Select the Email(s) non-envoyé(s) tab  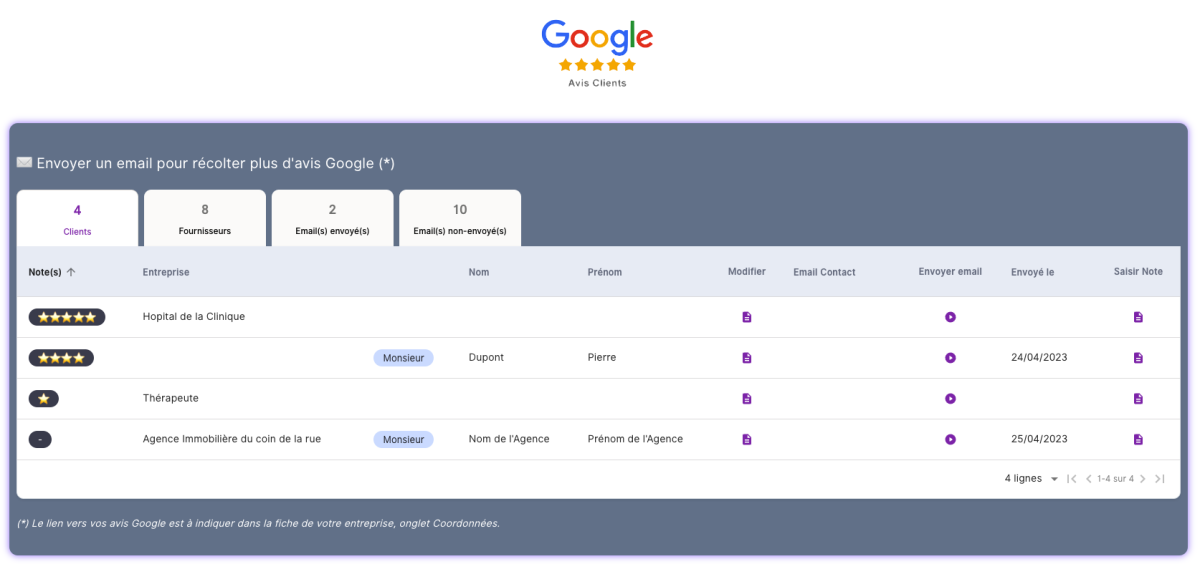[x=460, y=218]
